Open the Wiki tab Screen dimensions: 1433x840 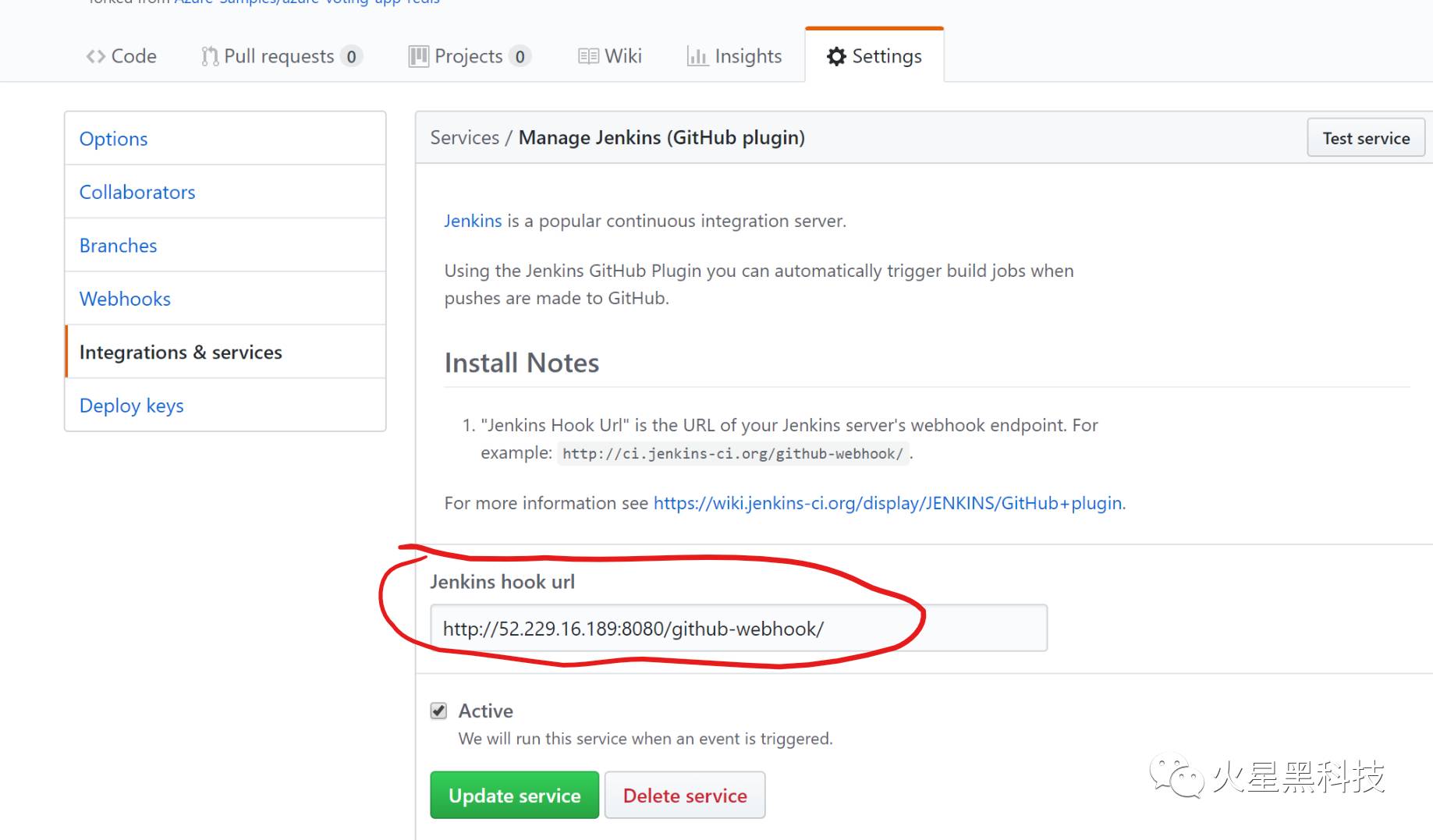(609, 56)
